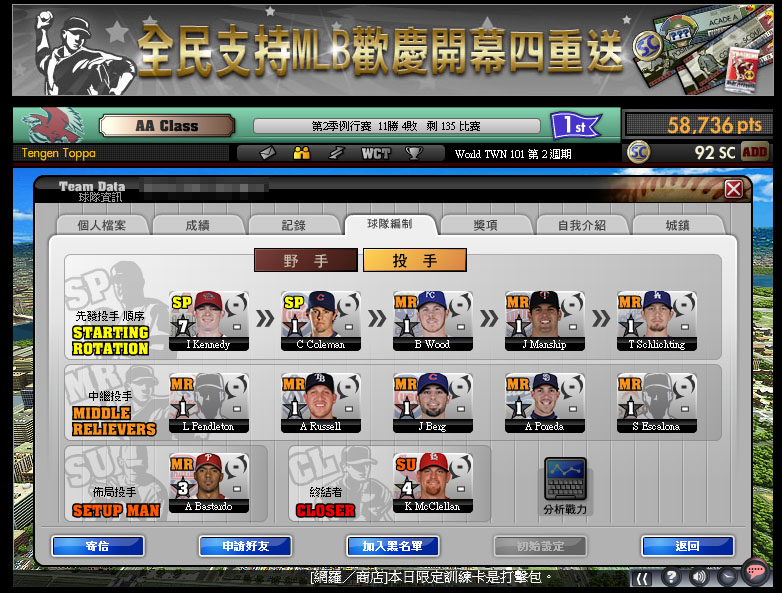Switch to the 記錄 tab
The image size is (782, 593).
click(x=294, y=225)
